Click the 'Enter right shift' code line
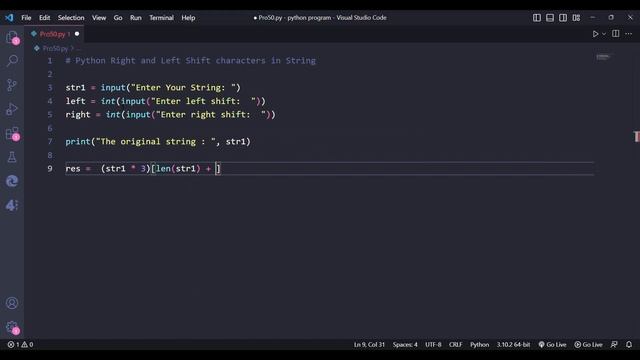640x360 pixels. (171, 115)
